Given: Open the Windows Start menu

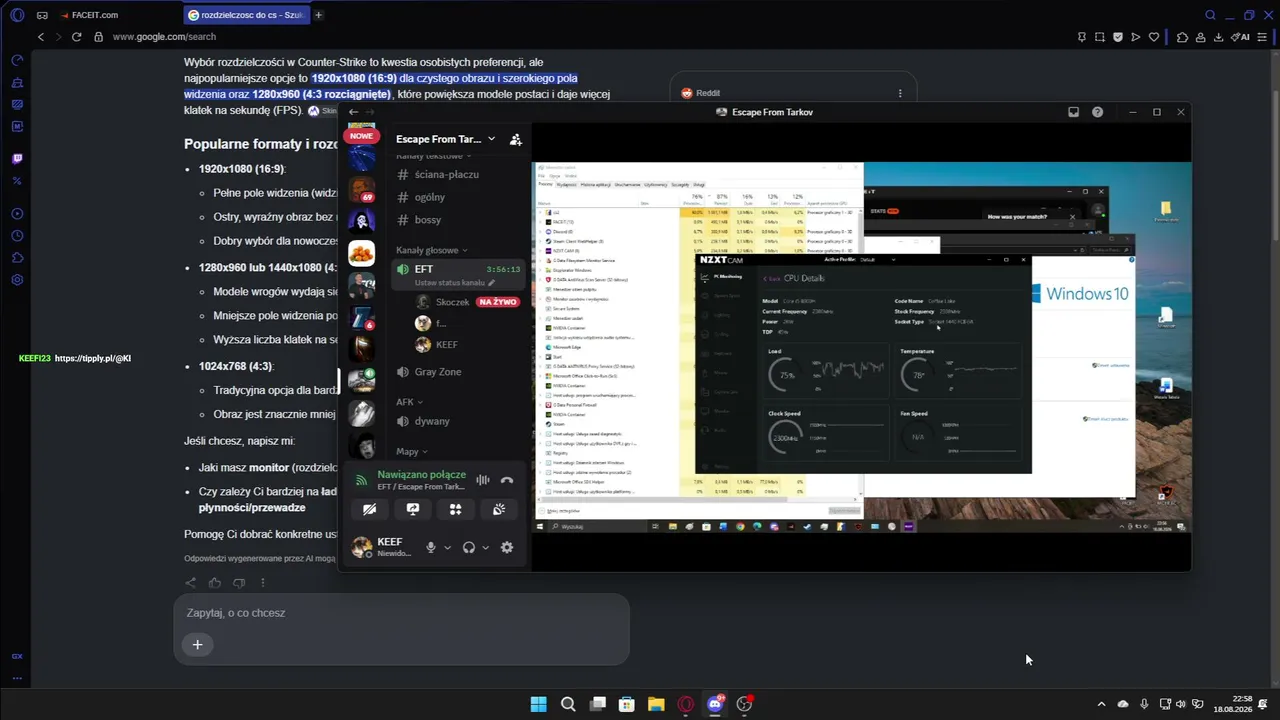Looking at the screenshot, I should (x=538, y=704).
